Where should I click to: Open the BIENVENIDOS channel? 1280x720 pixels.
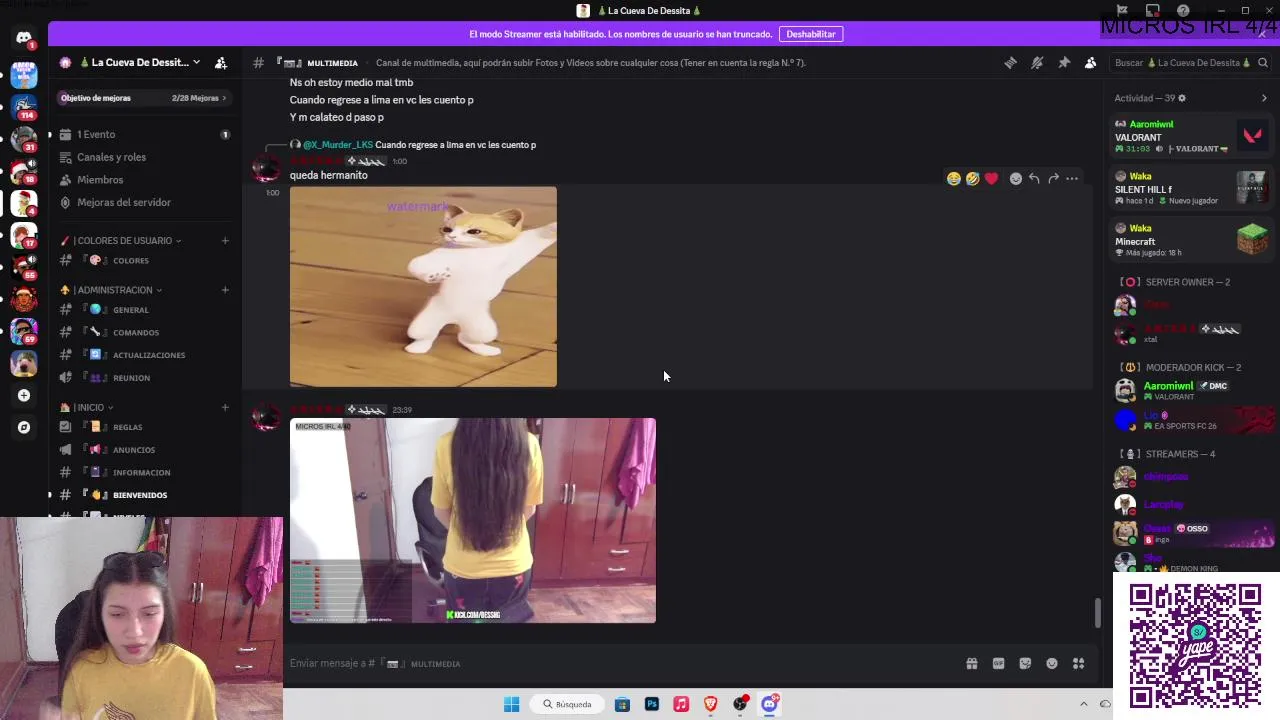tap(145, 495)
